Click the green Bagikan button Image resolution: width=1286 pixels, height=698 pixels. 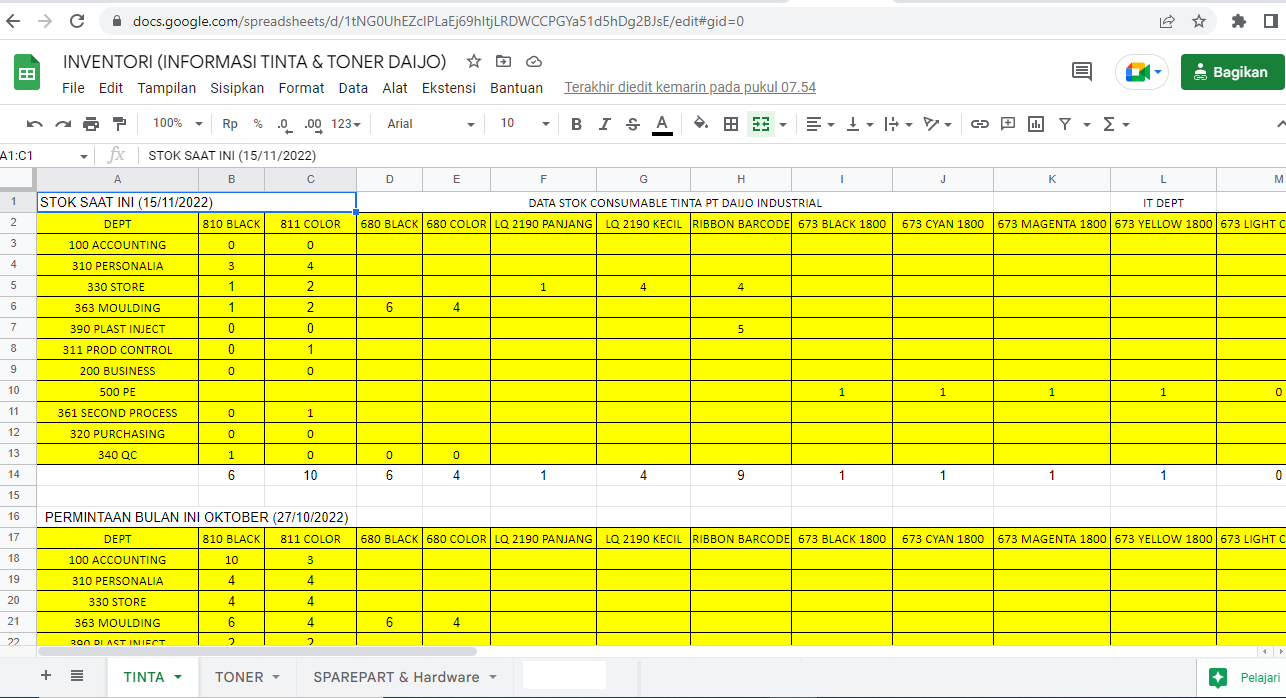(1231, 72)
